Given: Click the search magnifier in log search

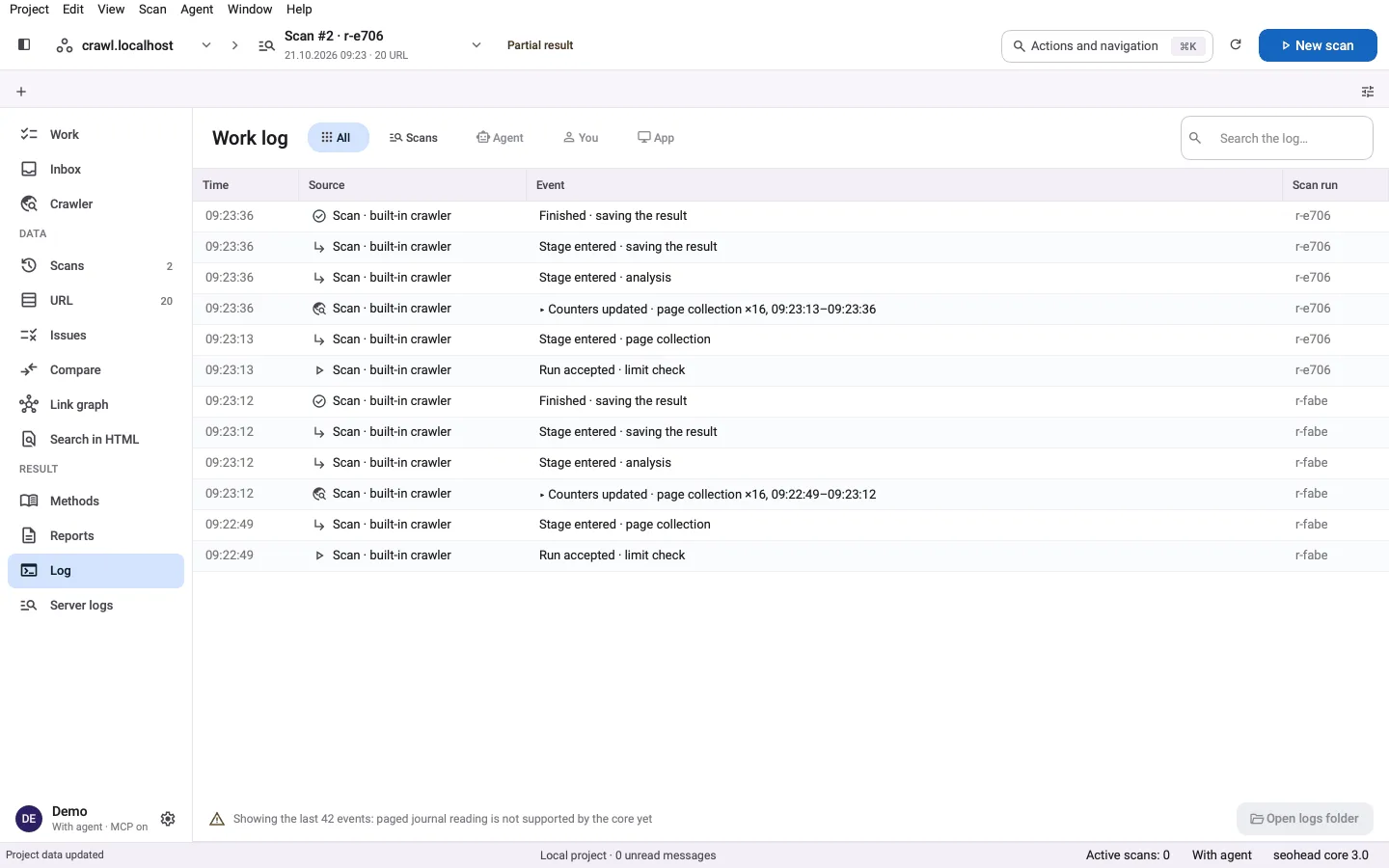Looking at the screenshot, I should [x=1195, y=138].
